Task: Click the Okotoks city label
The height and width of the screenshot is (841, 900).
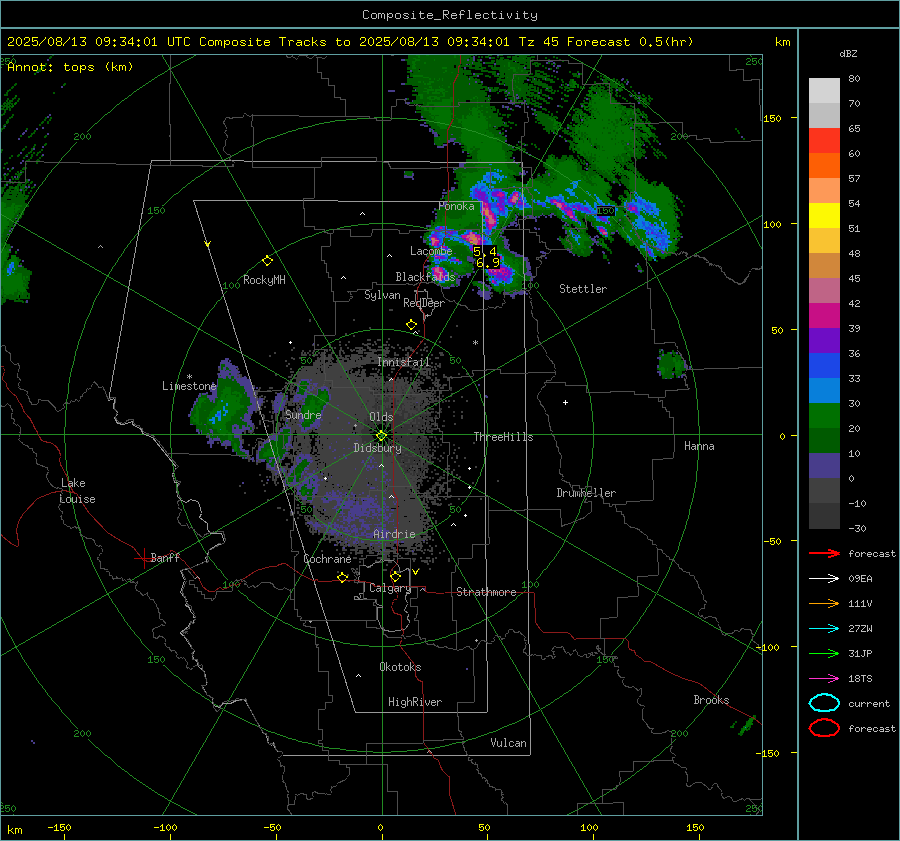Action: click(x=400, y=667)
